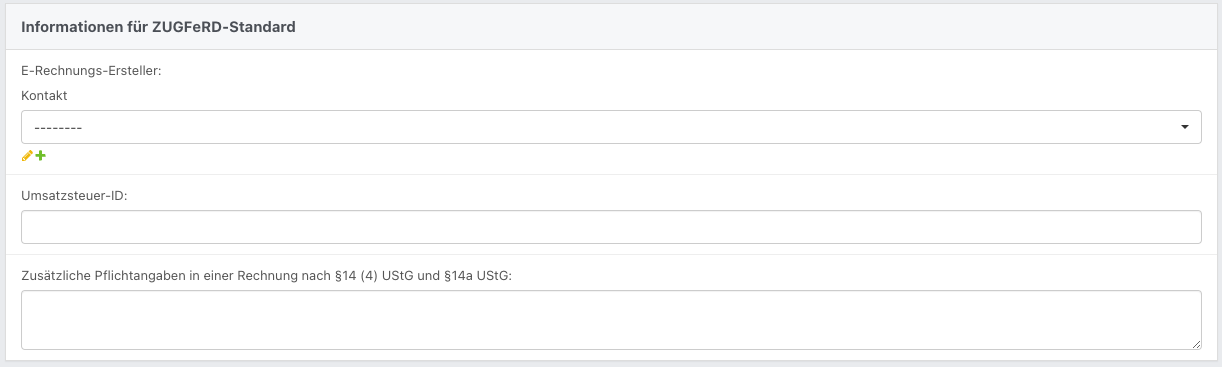Screen dimensions: 1222x367
Task: Click into the Zusätzliche Pflichtangaben text area
Action: pyautogui.click(x=611, y=320)
